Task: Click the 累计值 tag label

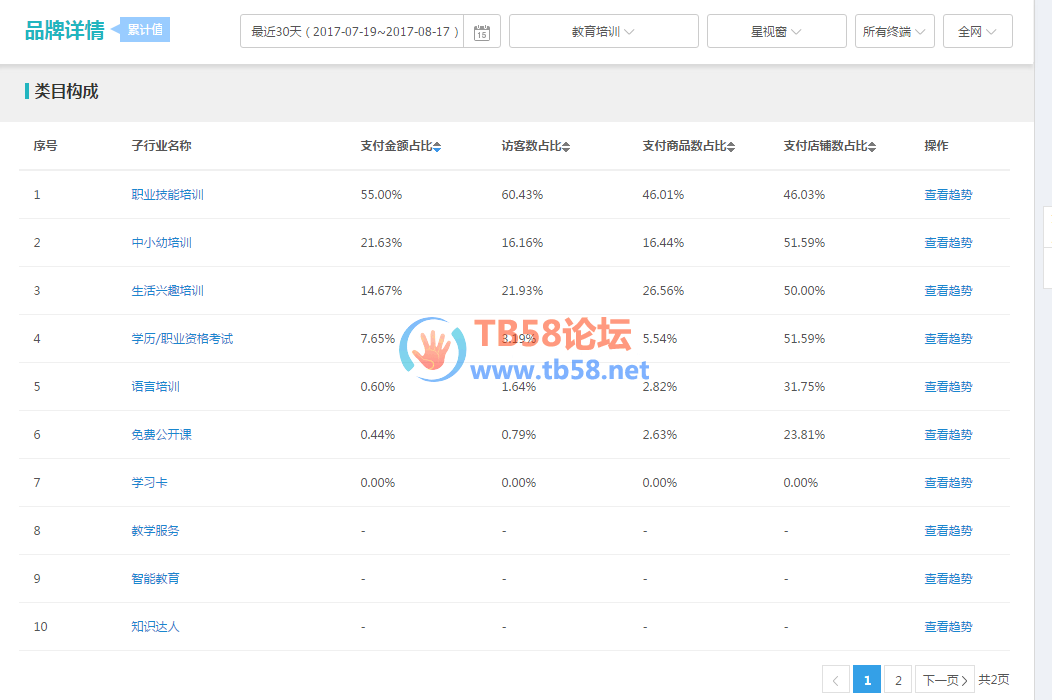Action: click(x=145, y=30)
